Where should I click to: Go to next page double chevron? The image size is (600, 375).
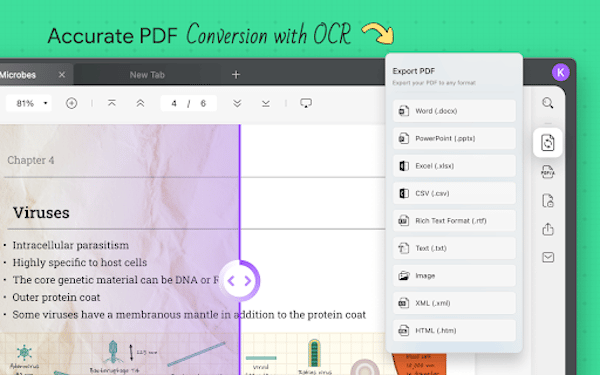point(237,103)
